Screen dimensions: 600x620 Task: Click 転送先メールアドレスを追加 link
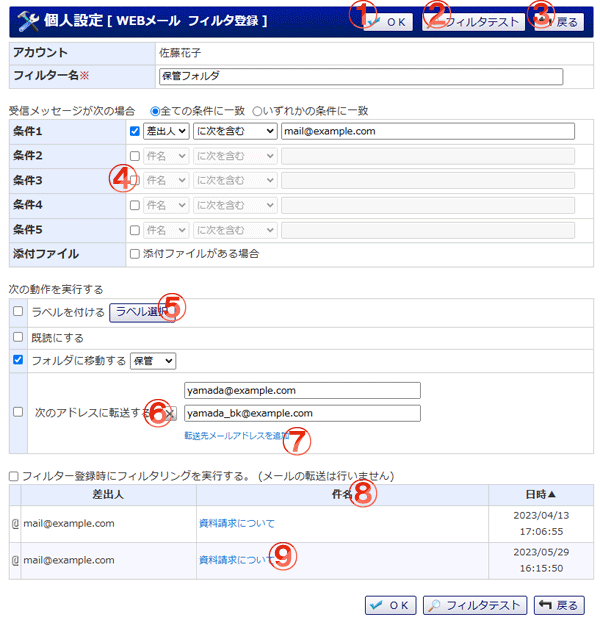pos(237,436)
